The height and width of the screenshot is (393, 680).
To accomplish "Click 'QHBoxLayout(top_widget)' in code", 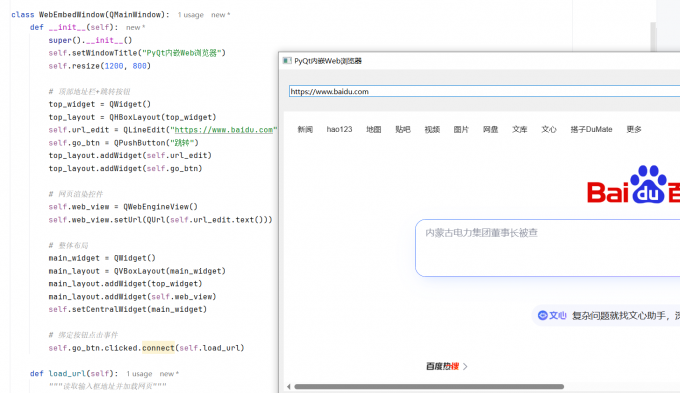I will point(163,117).
